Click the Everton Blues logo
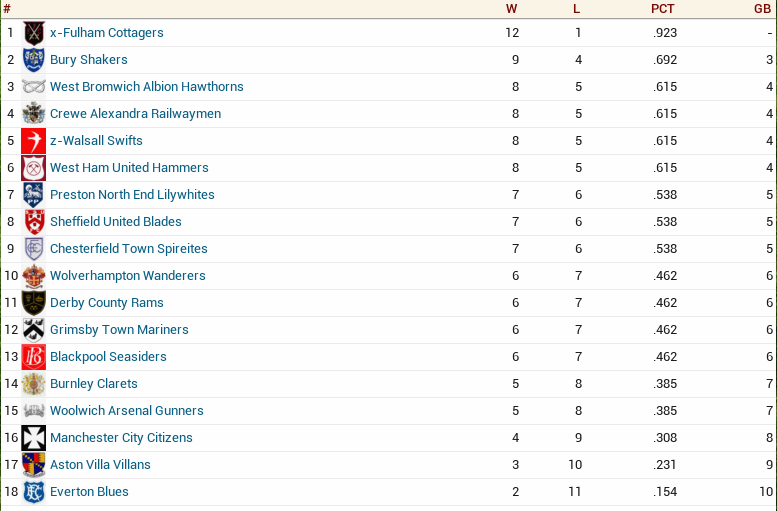This screenshot has height=511, width=777. pos(34,492)
